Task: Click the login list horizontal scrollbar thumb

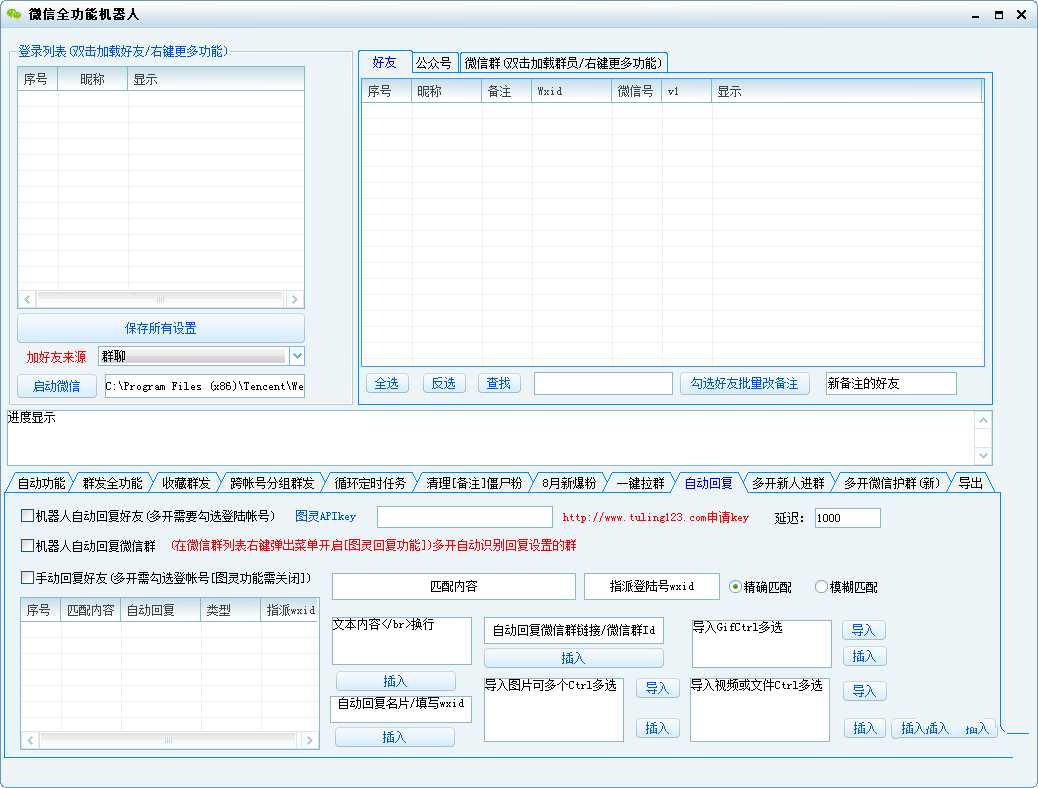Action: coord(160,299)
